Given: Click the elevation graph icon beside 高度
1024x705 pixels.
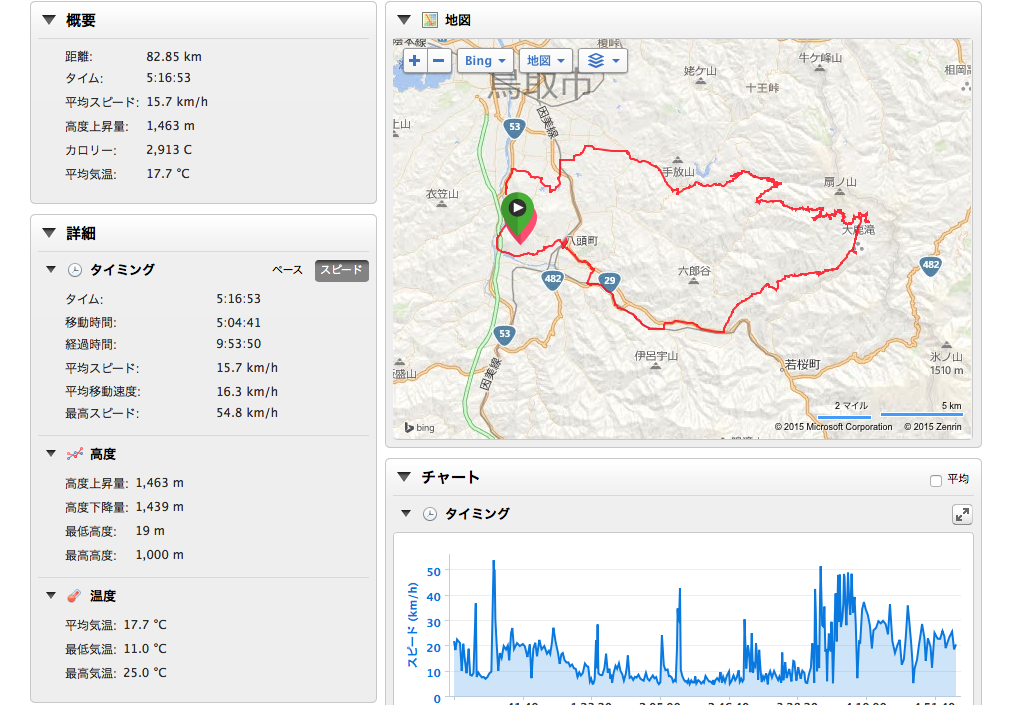Looking at the screenshot, I should pos(75,454).
